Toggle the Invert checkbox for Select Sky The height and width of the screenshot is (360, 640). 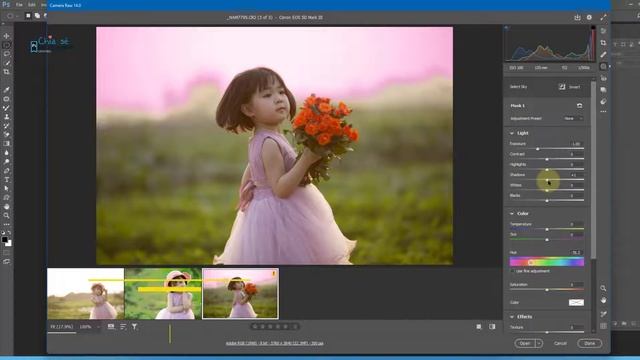point(562,87)
